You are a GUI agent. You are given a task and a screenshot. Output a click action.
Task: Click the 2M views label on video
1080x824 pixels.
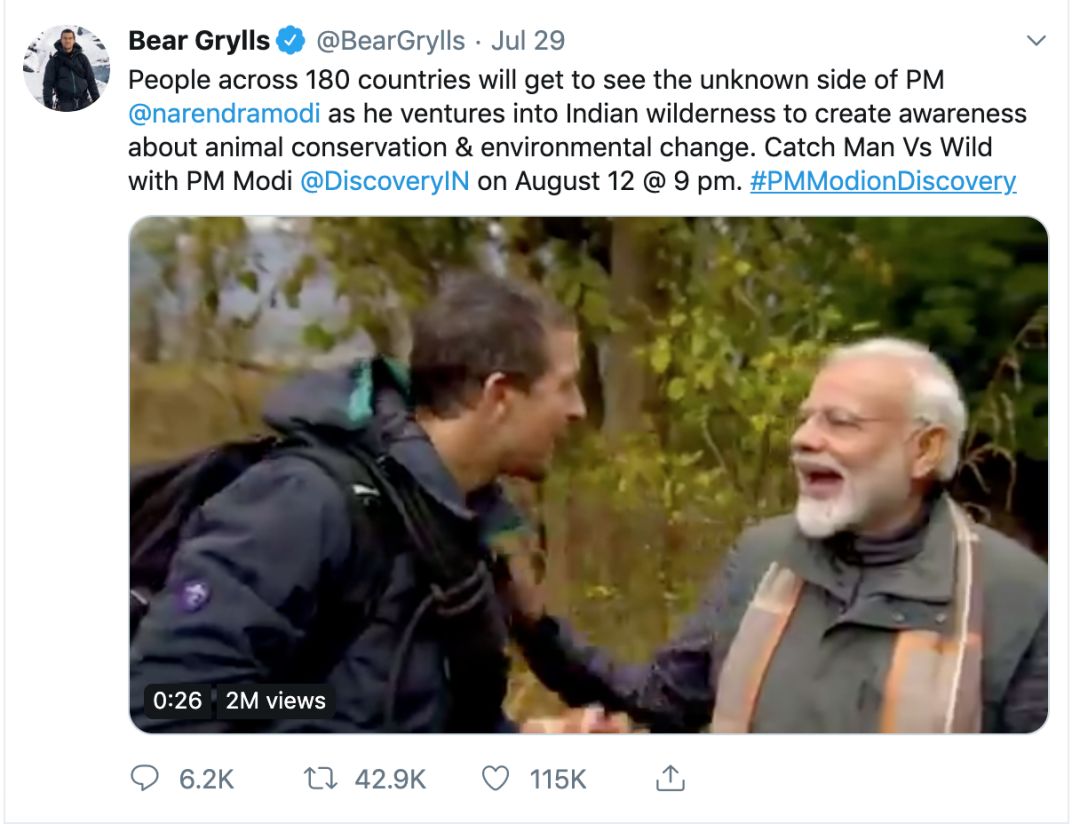tap(276, 701)
